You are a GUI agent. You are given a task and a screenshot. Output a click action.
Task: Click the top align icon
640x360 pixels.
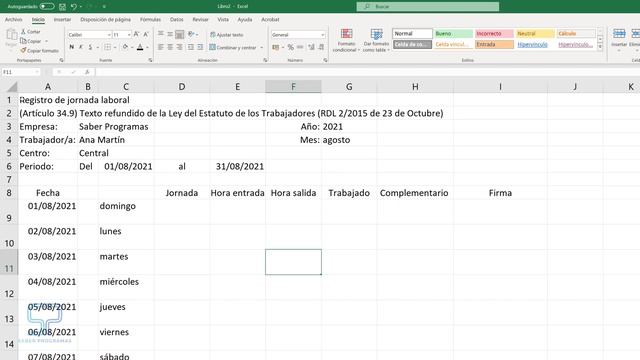(x=161, y=34)
